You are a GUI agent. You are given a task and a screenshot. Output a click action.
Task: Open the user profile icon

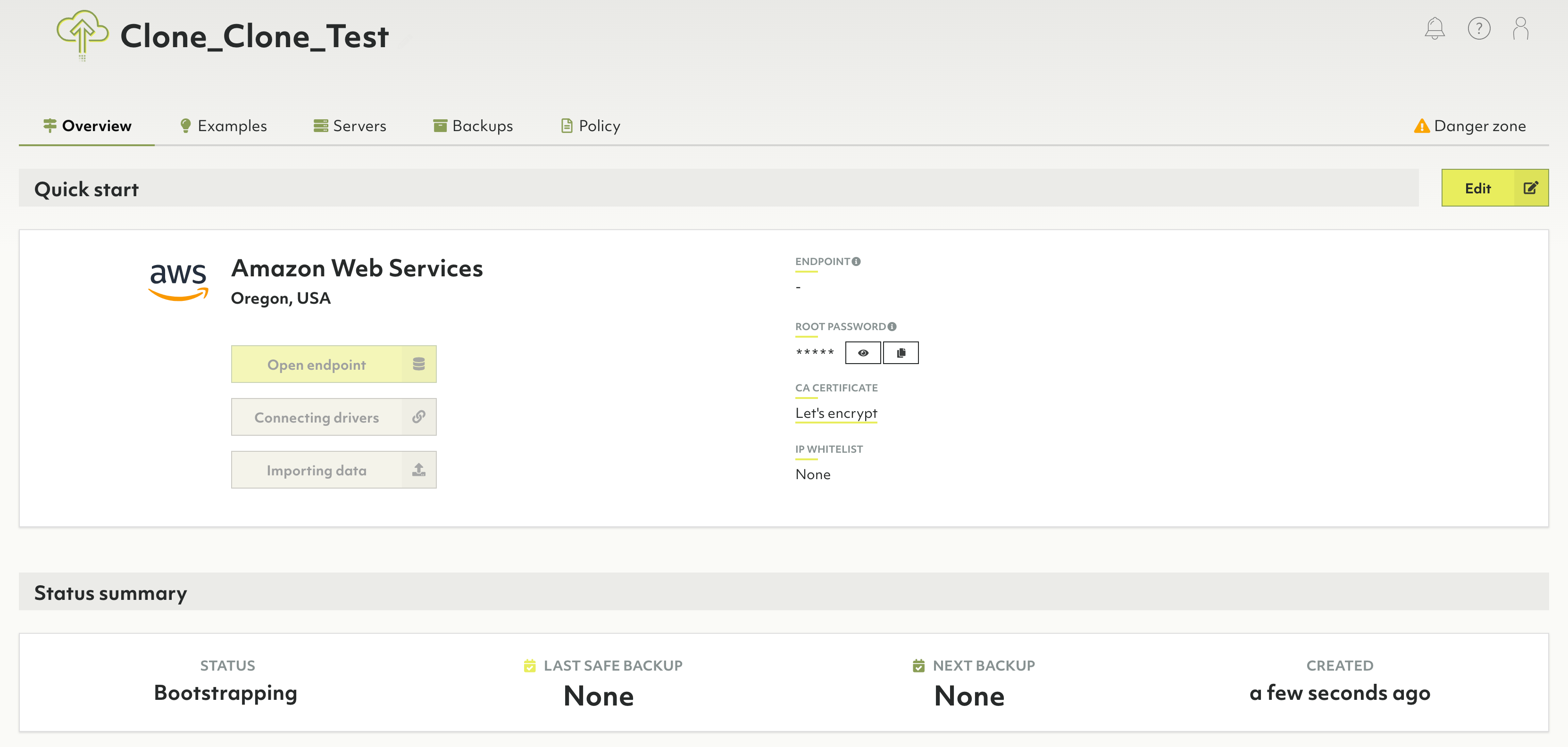tap(1520, 29)
